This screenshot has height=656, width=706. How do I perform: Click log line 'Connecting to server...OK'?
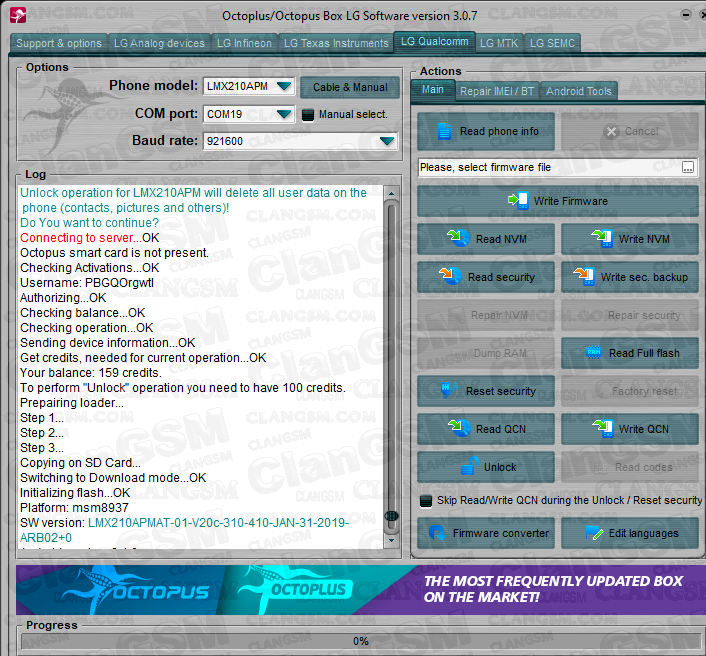[x=90, y=238]
